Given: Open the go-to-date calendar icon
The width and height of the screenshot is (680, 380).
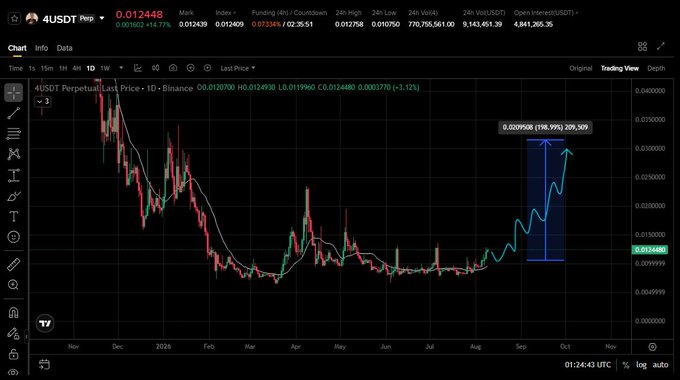Looking at the screenshot, I should 44,364.
